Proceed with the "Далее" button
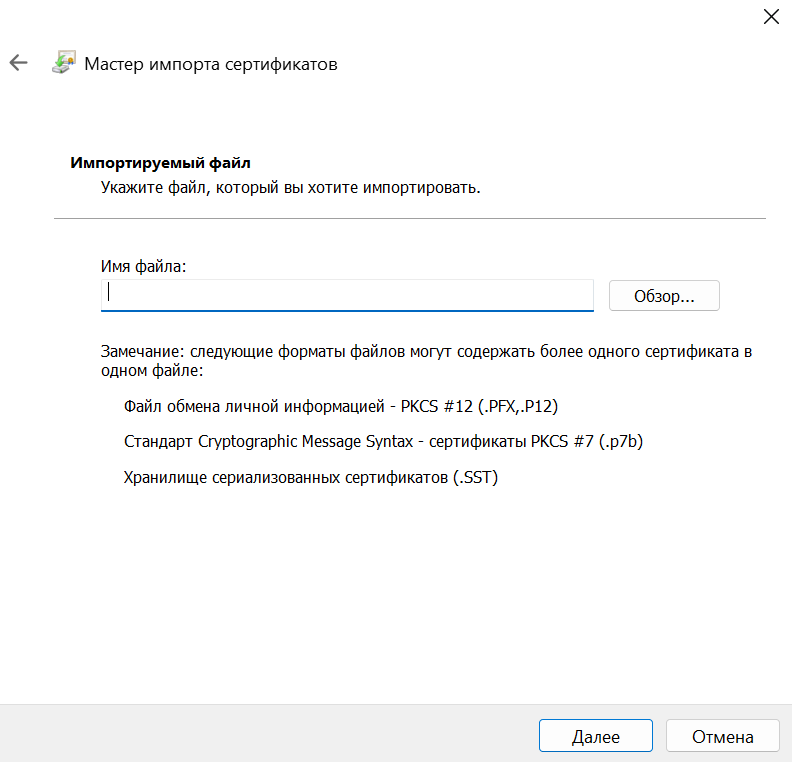792x762 pixels. click(595, 736)
